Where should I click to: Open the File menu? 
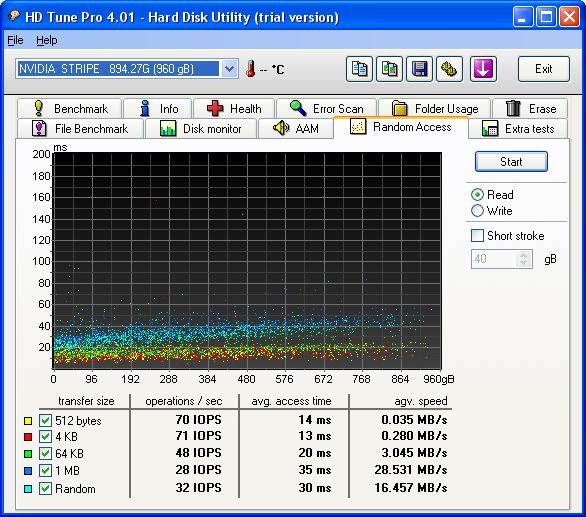click(x=15, y=40)
